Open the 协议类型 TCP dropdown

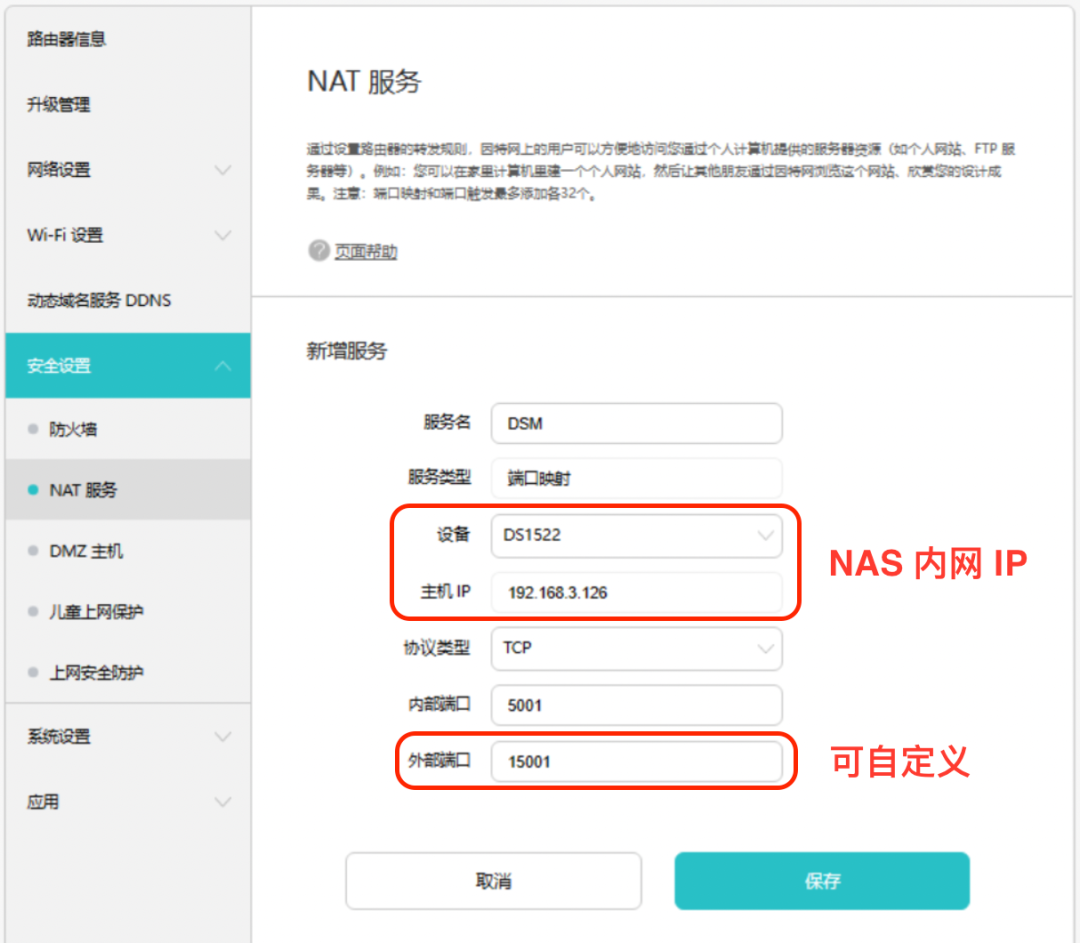point(636,648)
